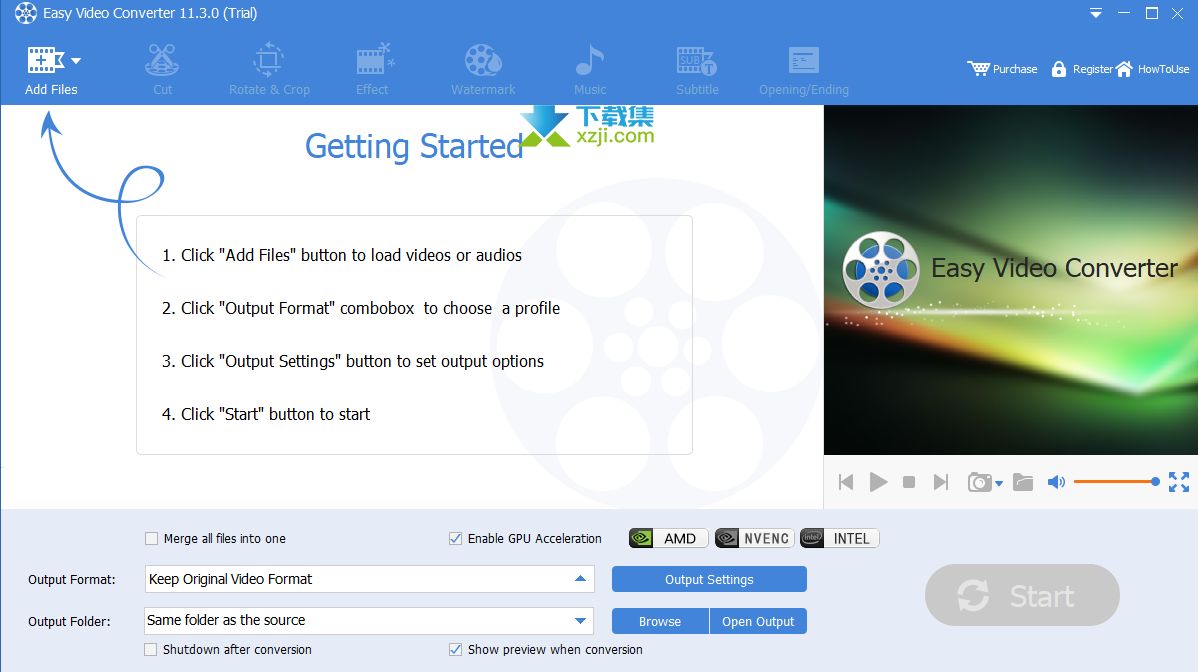Image resolution: width=1198 pixels, height=672 pixels.
Task: Mute the preview volume speaker
Action: tap(1056, 482)
